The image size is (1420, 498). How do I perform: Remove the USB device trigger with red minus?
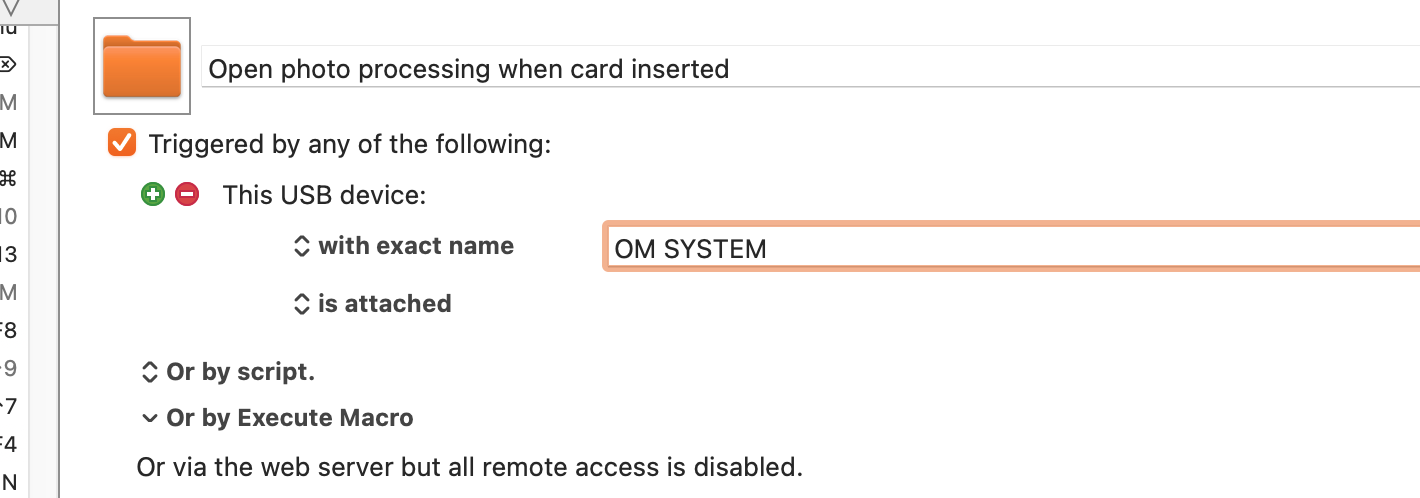point(187,195)
